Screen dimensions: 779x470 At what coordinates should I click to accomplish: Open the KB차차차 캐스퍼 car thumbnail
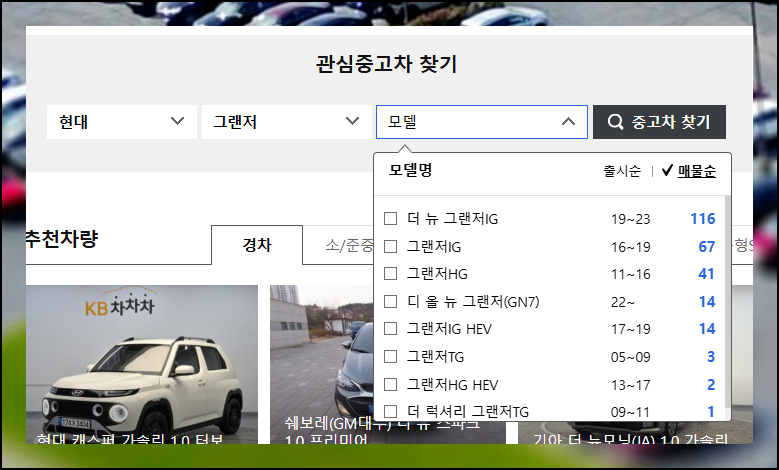142,364
